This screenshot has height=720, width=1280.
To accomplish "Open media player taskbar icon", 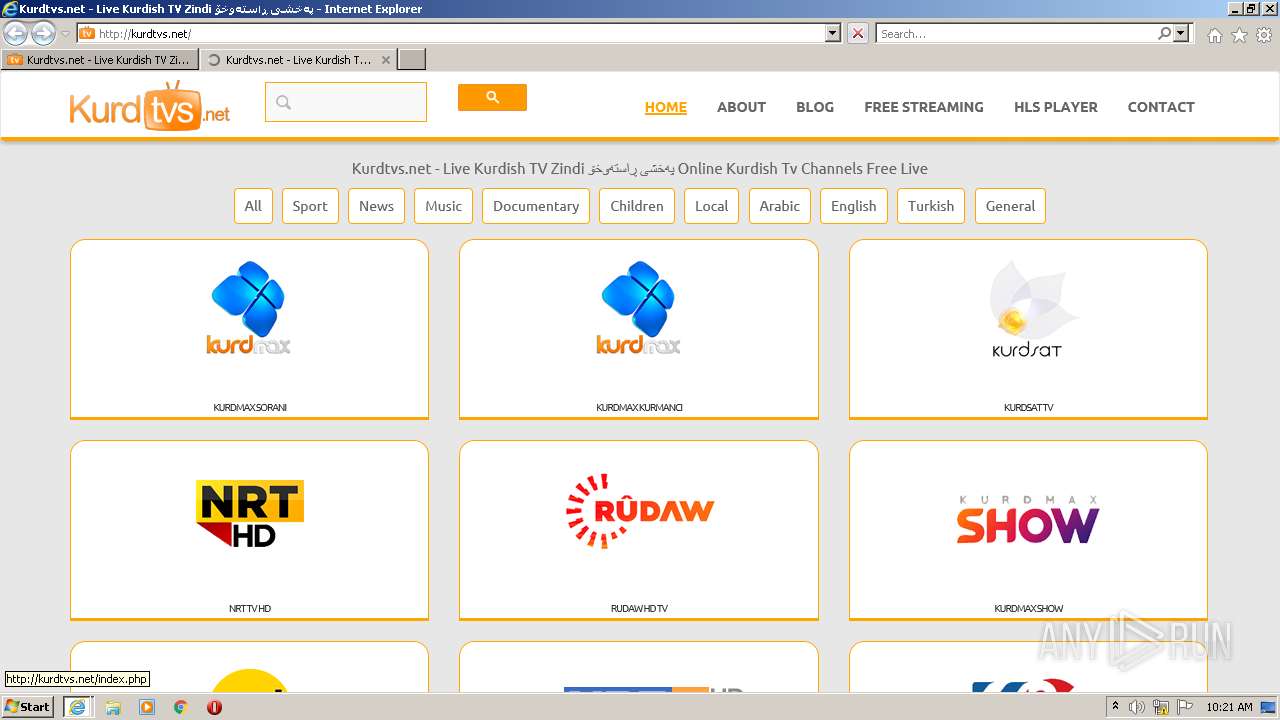I will [x=147, y=707].
